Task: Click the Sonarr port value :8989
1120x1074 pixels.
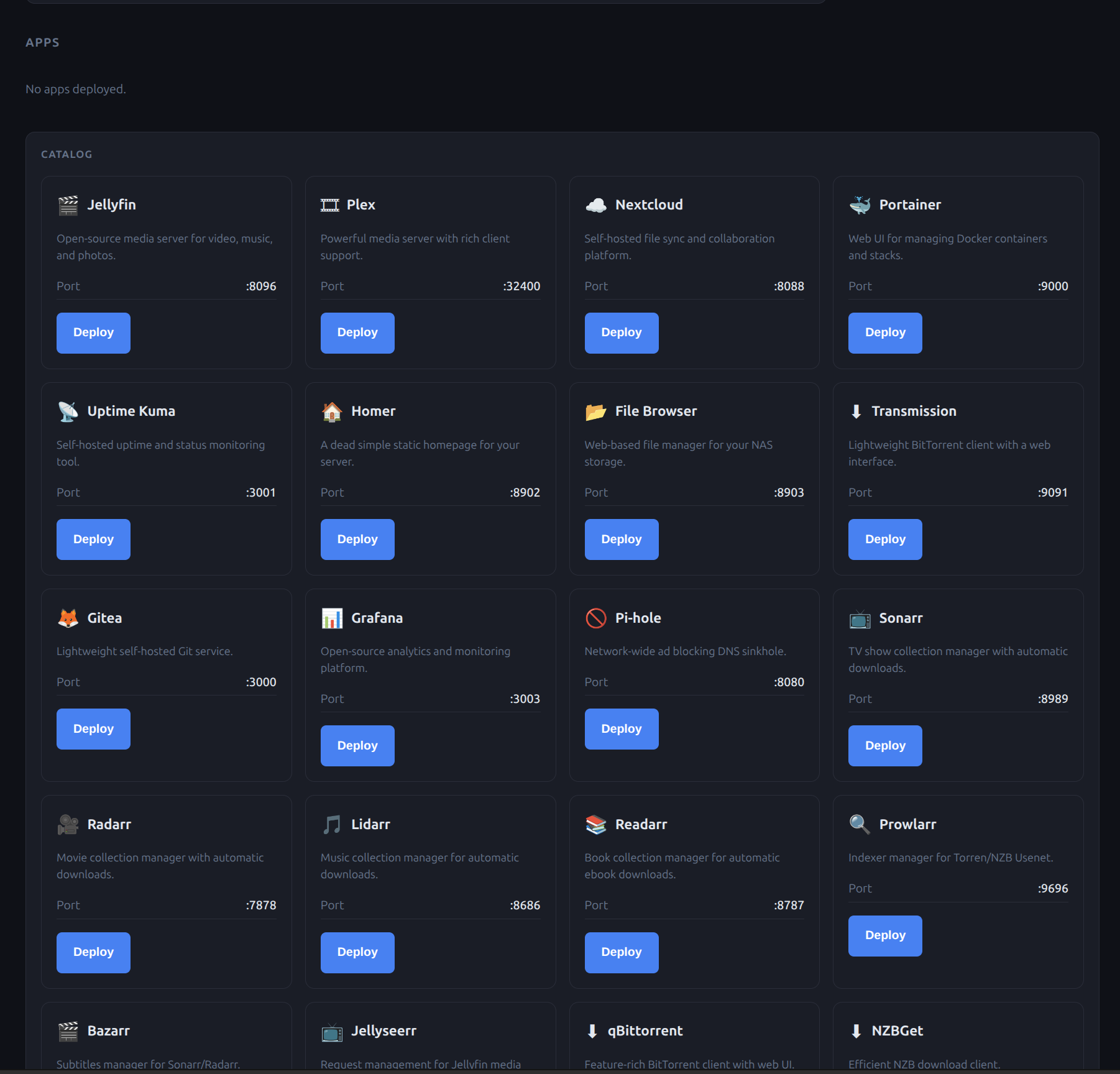Action: pyautogui.click(x=1053, y=699)
